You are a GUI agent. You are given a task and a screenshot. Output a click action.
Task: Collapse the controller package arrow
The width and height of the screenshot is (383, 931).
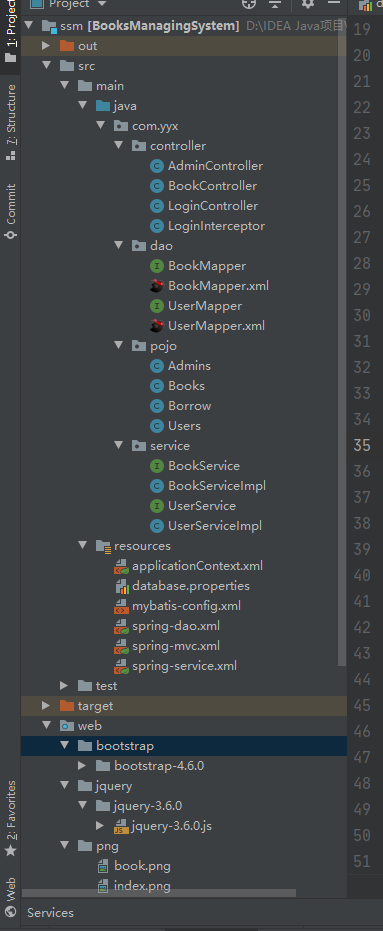click(118, 145)
